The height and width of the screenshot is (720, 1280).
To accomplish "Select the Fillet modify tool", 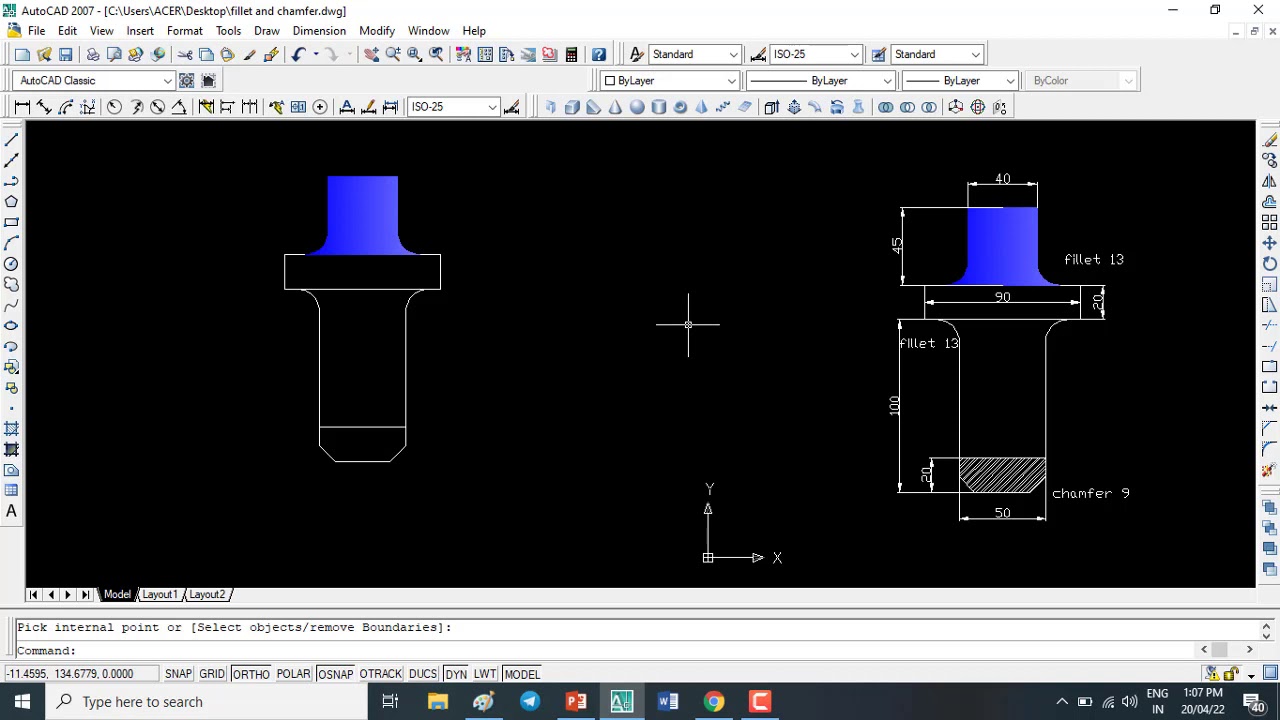I will [1269, 449].
